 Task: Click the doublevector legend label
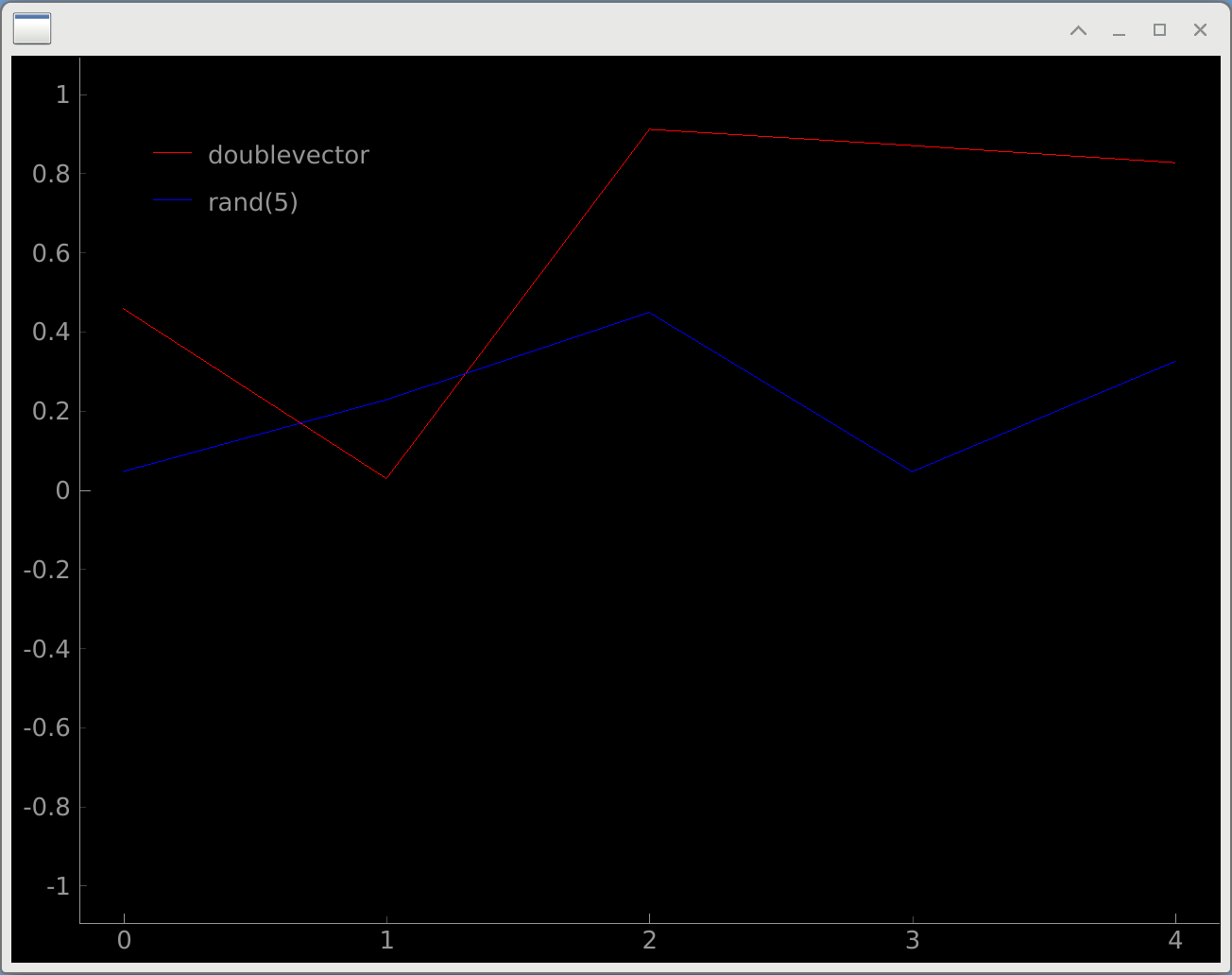pos(288,155)
